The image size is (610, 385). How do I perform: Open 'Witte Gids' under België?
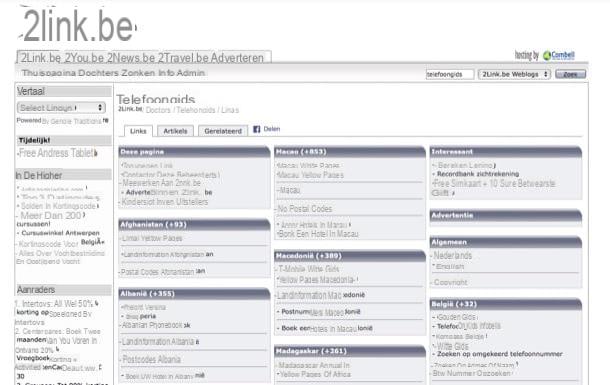[x=452, y=346]
